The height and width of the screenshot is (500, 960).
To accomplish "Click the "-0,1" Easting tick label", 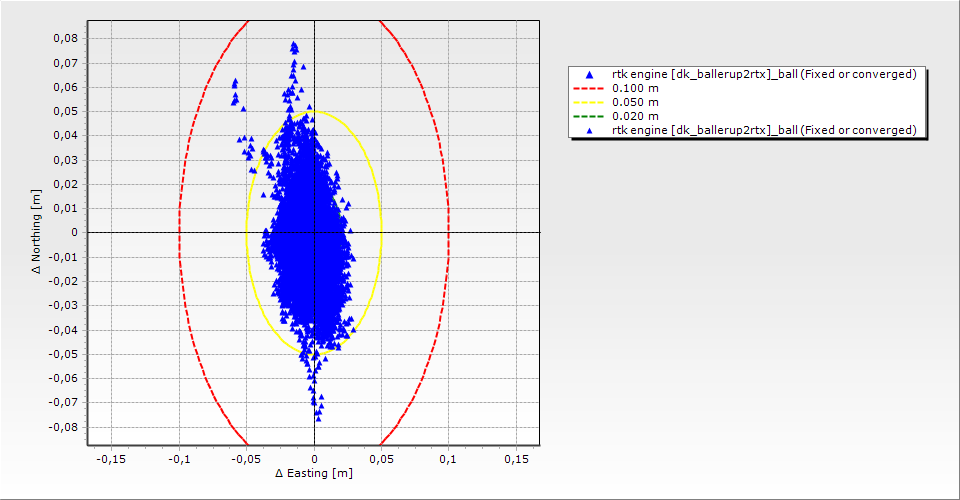I will click(x=179, y=459).
